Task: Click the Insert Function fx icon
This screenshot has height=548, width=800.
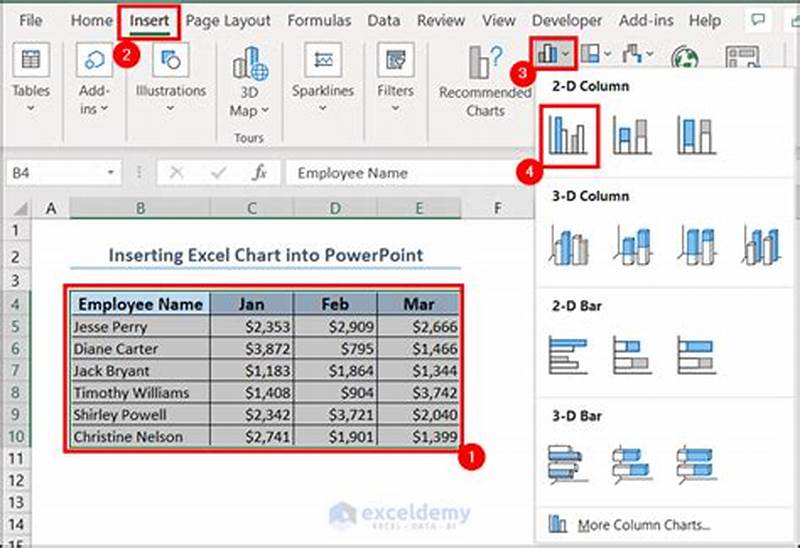Action: (259, 173)
